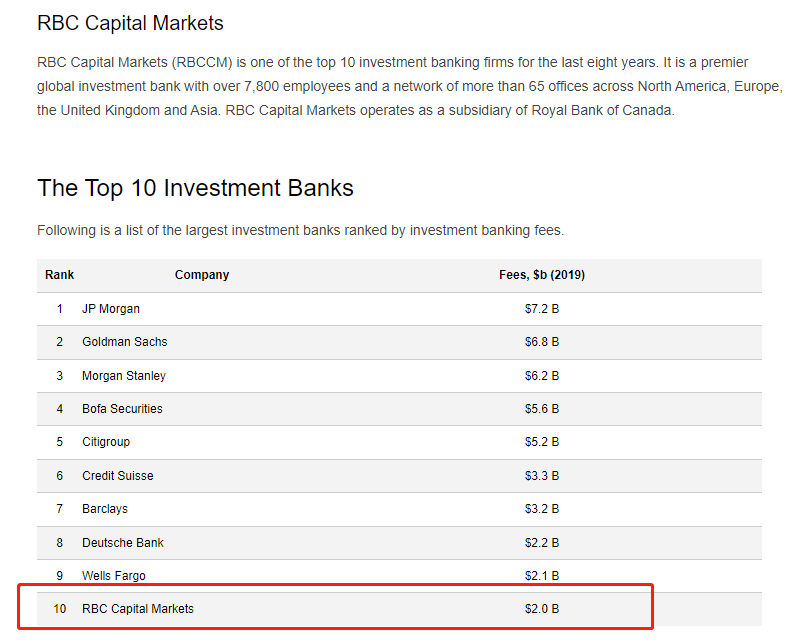
Task: Select the $2.0 B fee cell
Action: point(542,609)
